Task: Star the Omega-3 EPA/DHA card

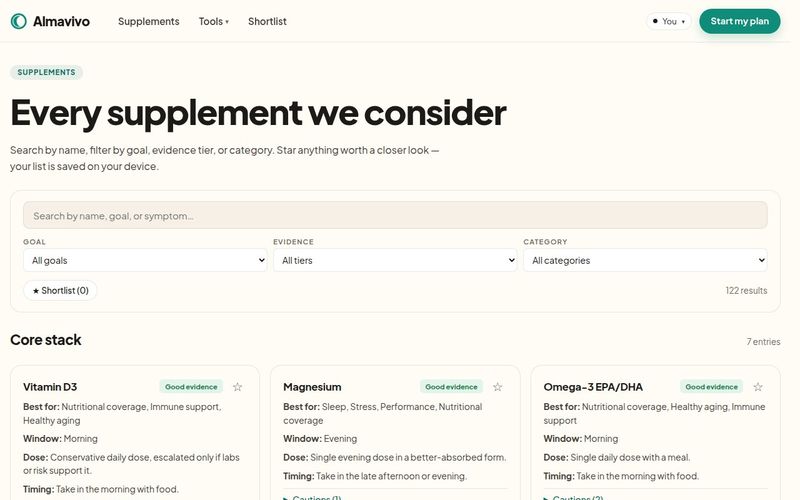Action: (x=758, y=387)
